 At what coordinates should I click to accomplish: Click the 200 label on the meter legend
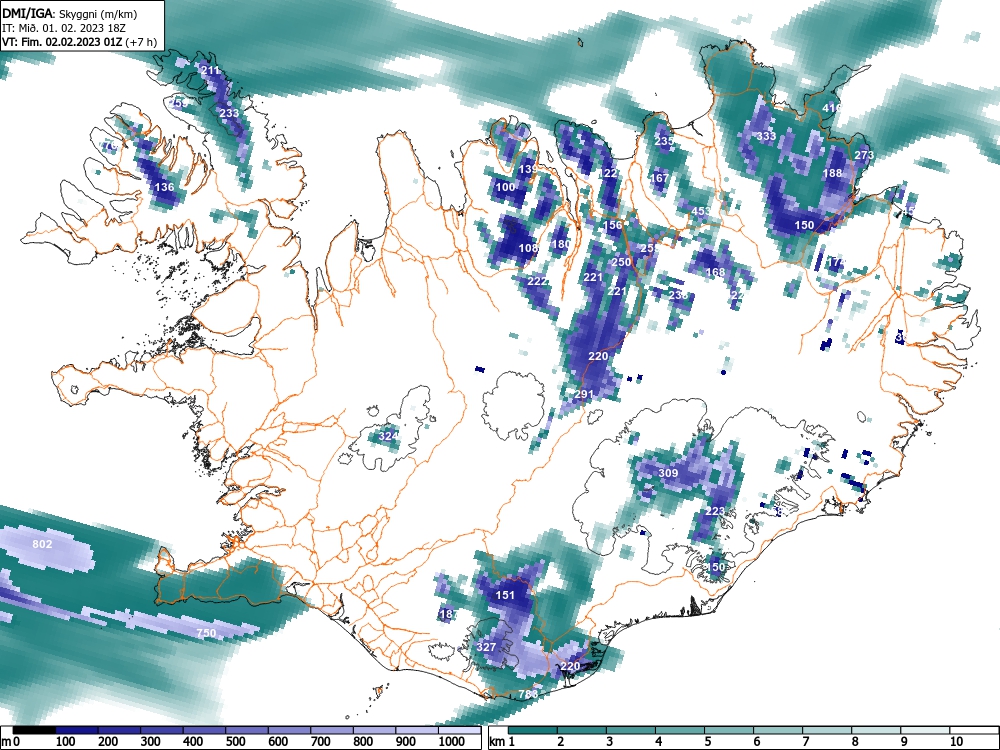coord(108,742)
